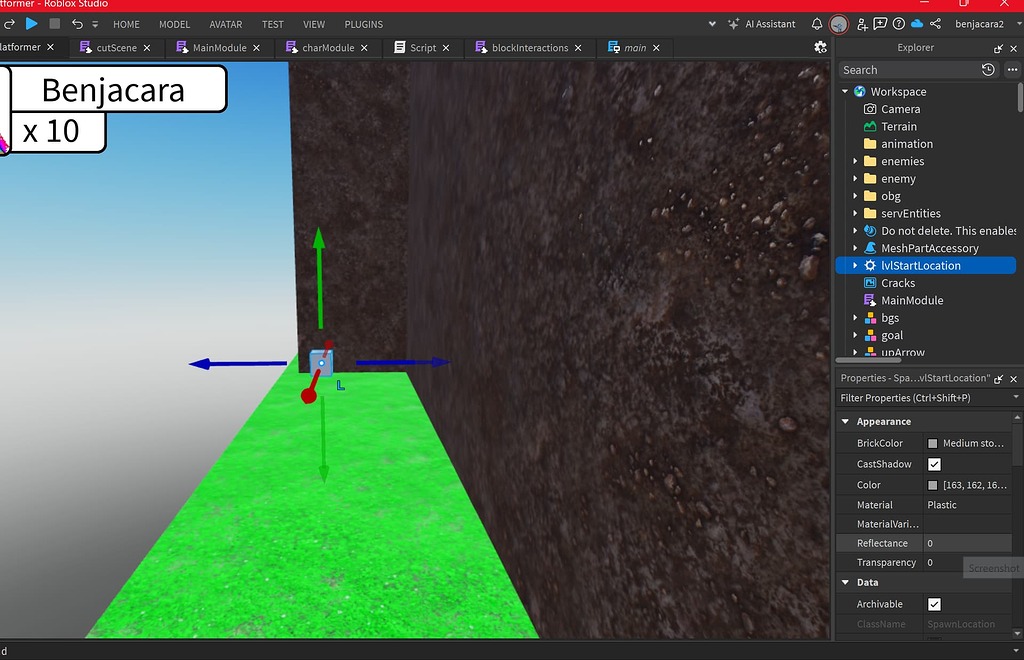Collapse the Data properties section
Image resolution: width=1024 pixels, height=660 pixels.
(x=845, y=582)
